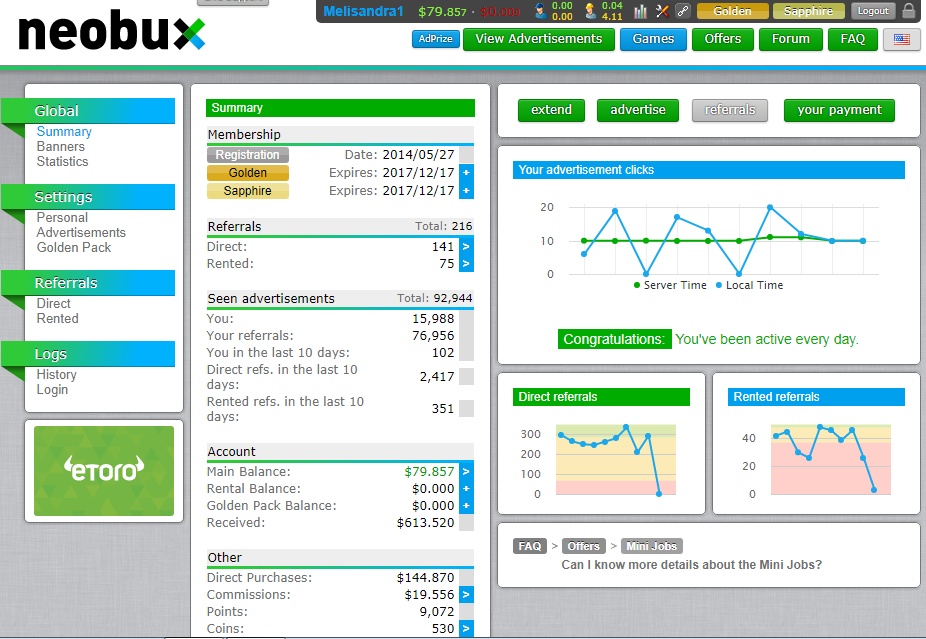The height and width of the screenshot is (639, 926).
Task: Click the arrow beside Coins
Action: click(x=466, y=628)
